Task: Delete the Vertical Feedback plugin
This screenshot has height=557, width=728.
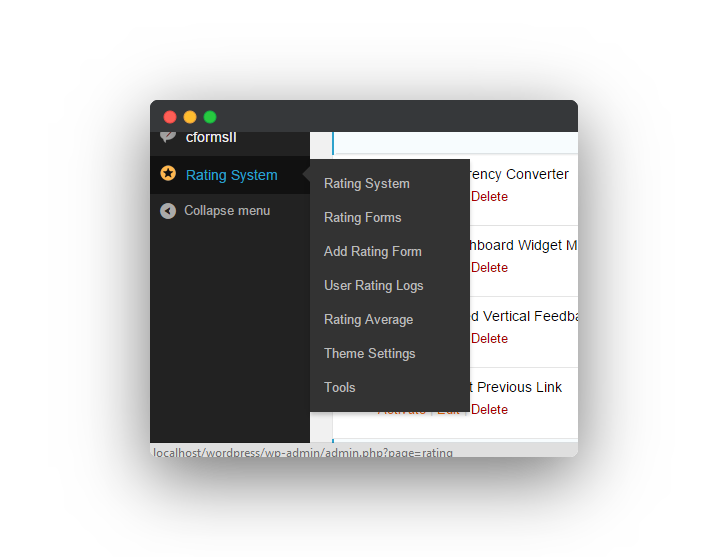Action: click(x=489, y=339)
